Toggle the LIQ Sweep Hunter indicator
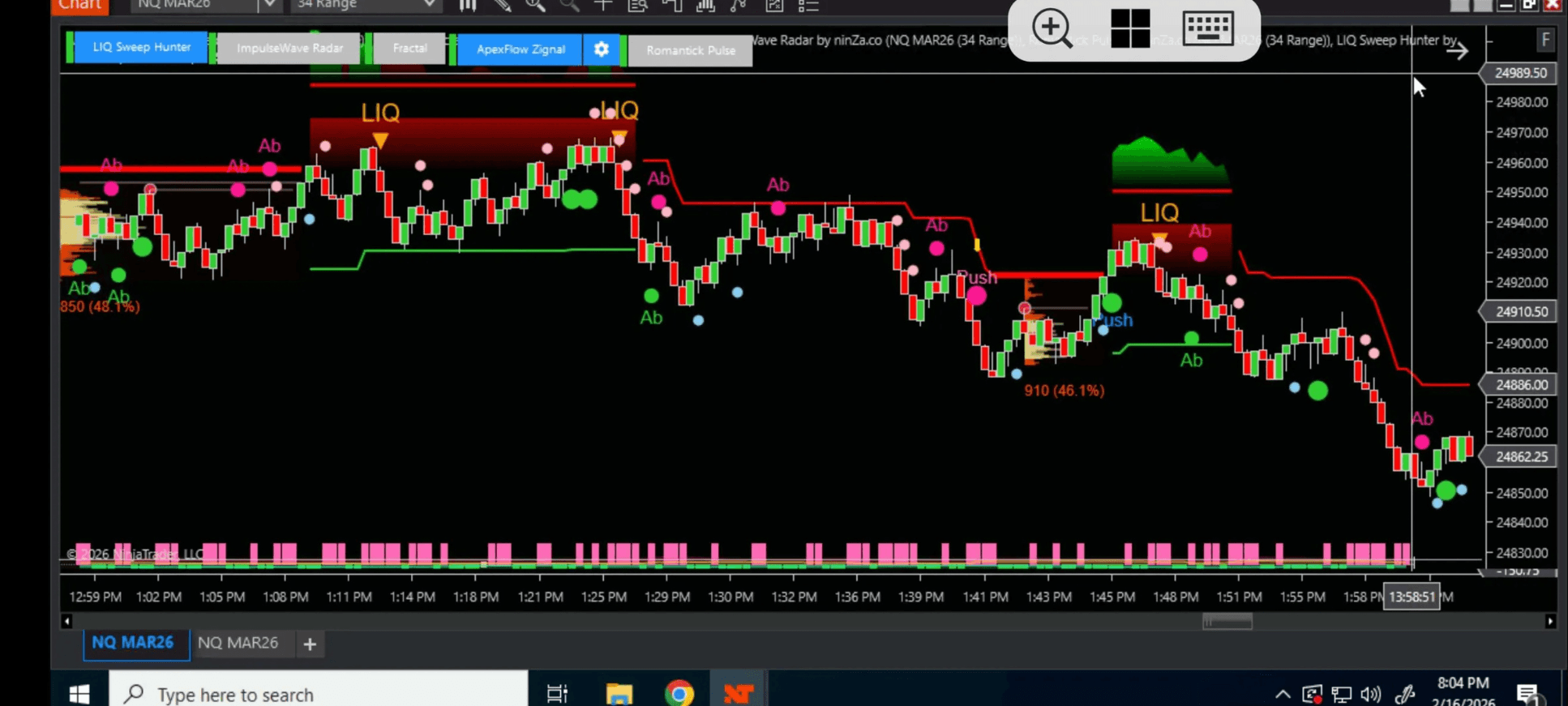The width and height of the screenshot is (1568, 706). coord(141,47)
